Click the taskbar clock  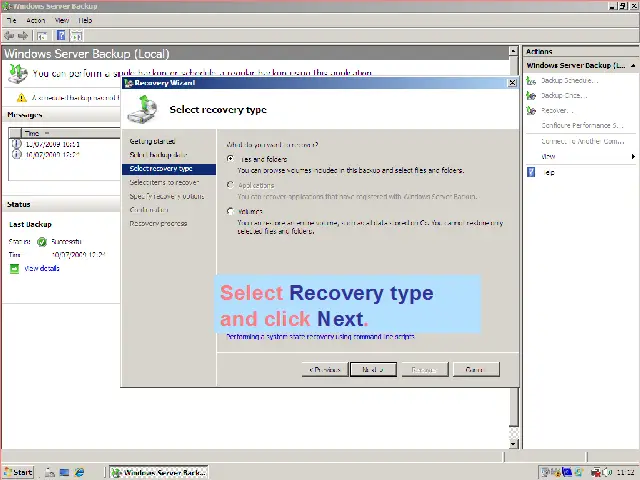coord(625,472)
